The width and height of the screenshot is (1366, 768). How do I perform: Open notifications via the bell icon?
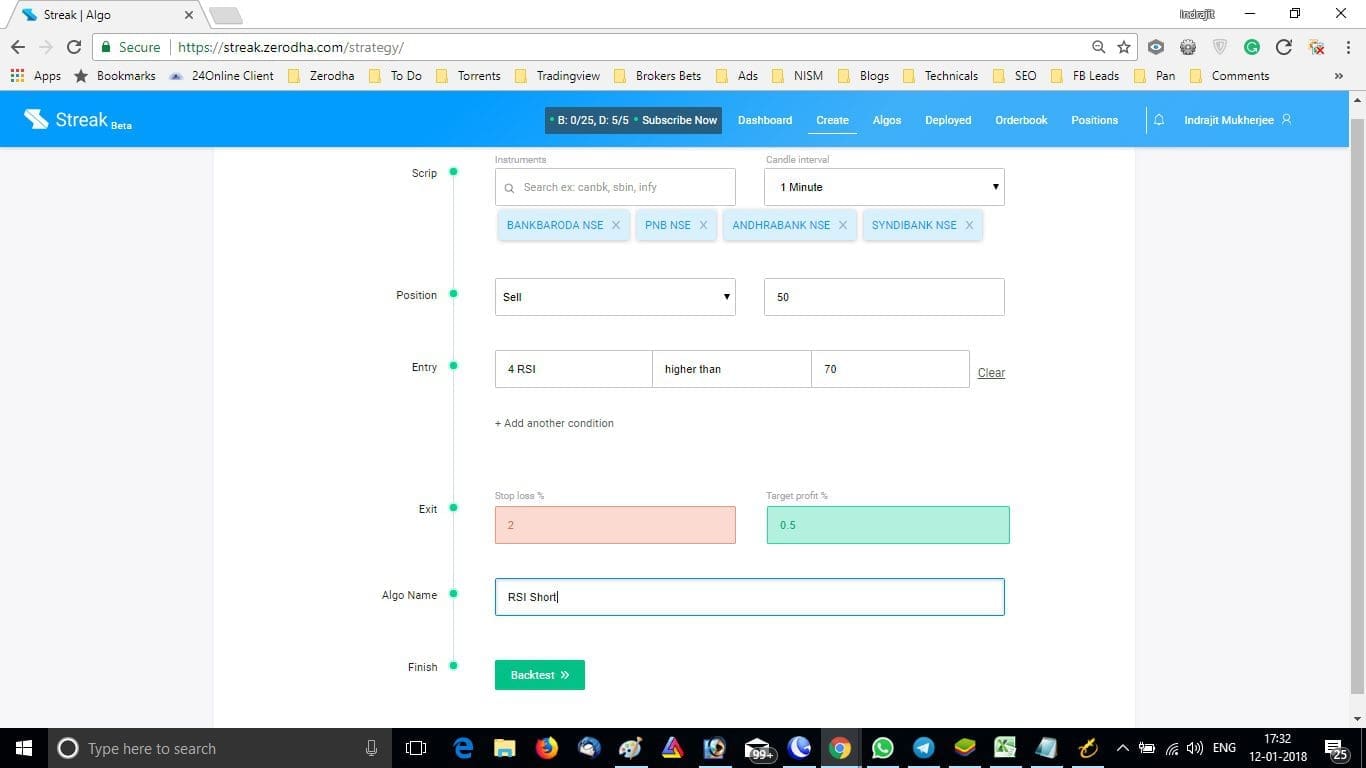(x=1158, y=119)
